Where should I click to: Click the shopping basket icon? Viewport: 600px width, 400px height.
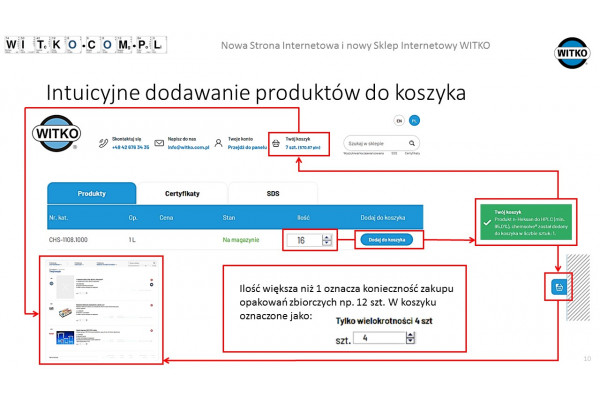click(276, 143)
